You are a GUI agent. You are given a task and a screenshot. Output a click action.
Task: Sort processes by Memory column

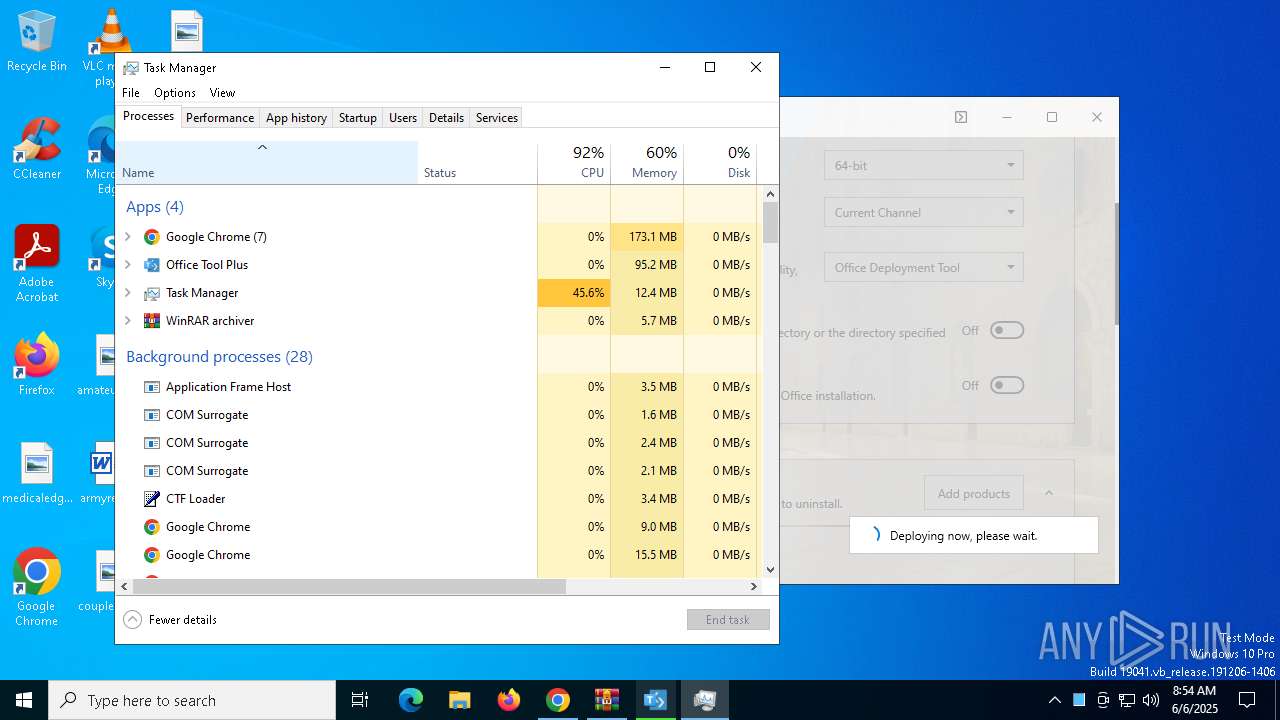(x=647, y=163)
